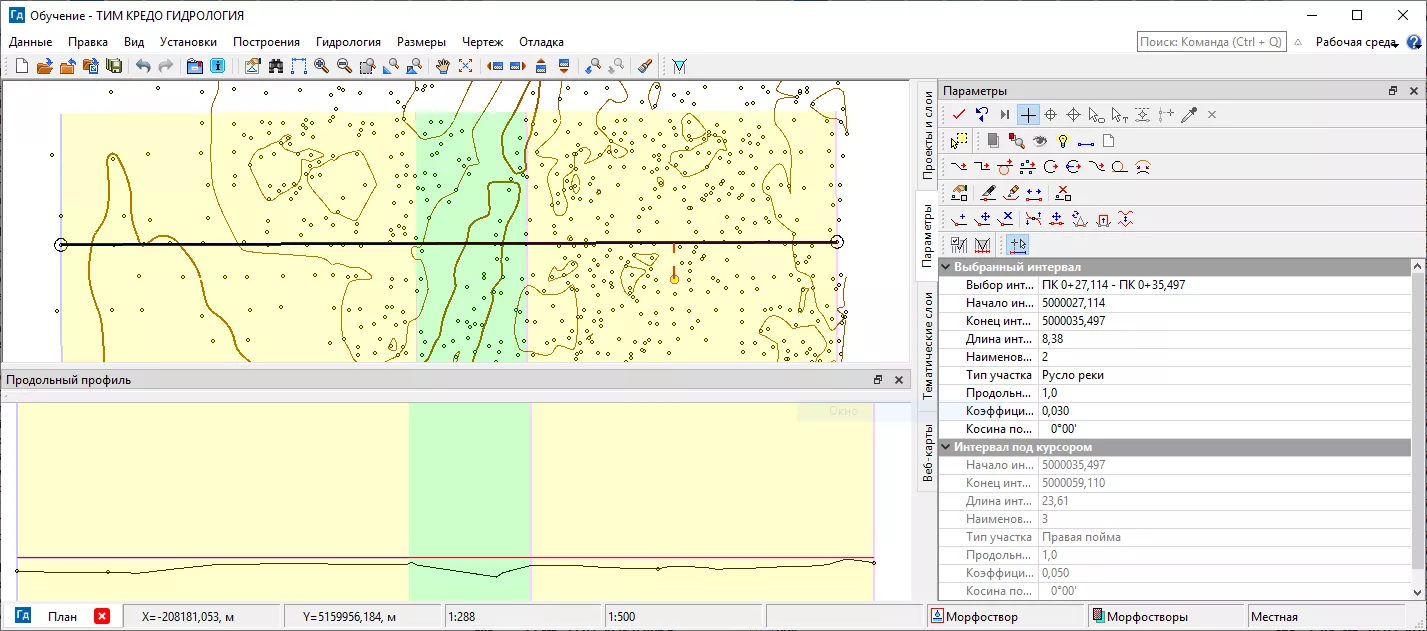Select the pan hand tool
This screenshot has width=1427, height=631.
tap(443, 66)
